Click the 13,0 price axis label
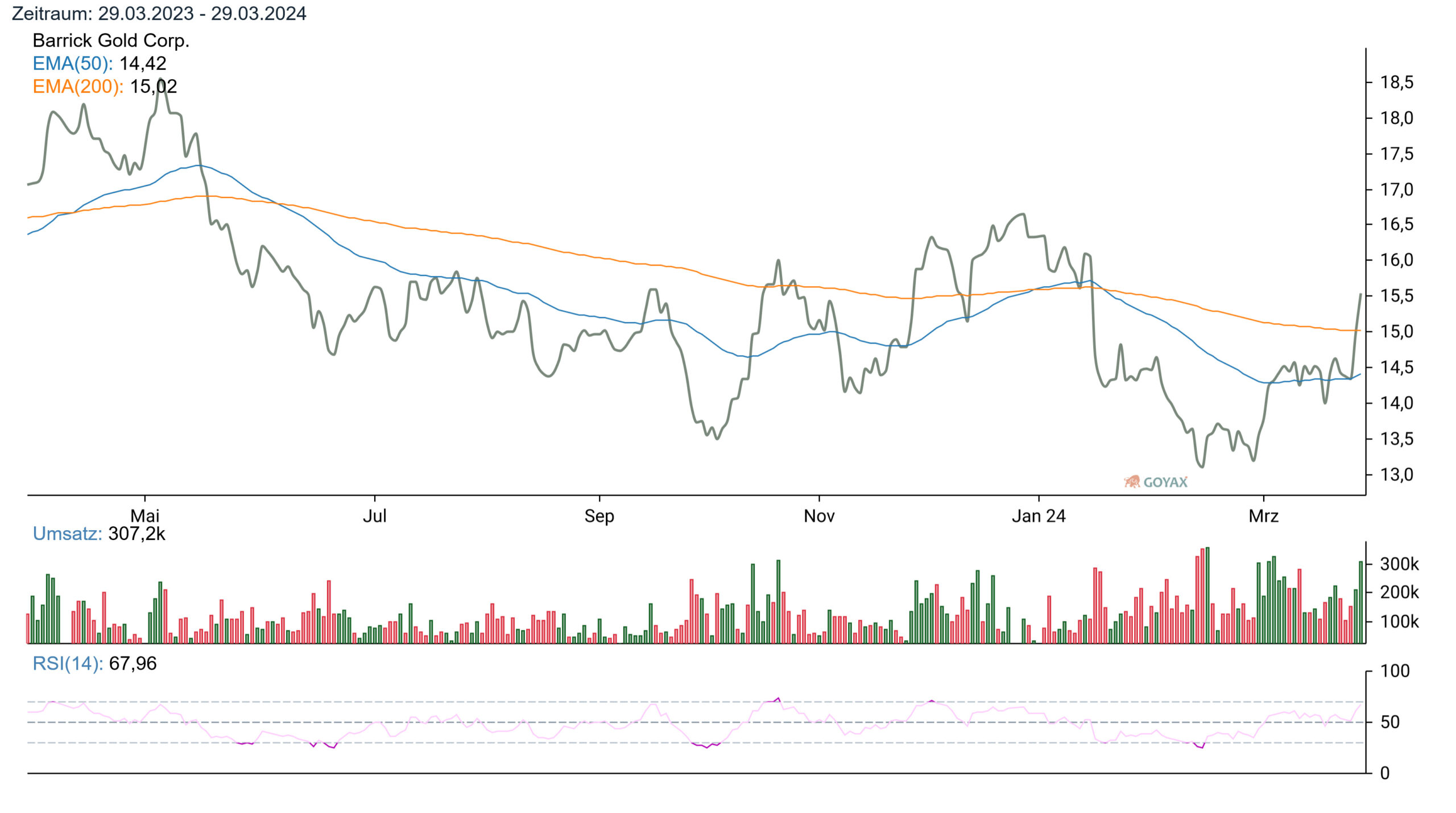Image resolution: width=1456 pixels, height=813 pixels. 1397,474
